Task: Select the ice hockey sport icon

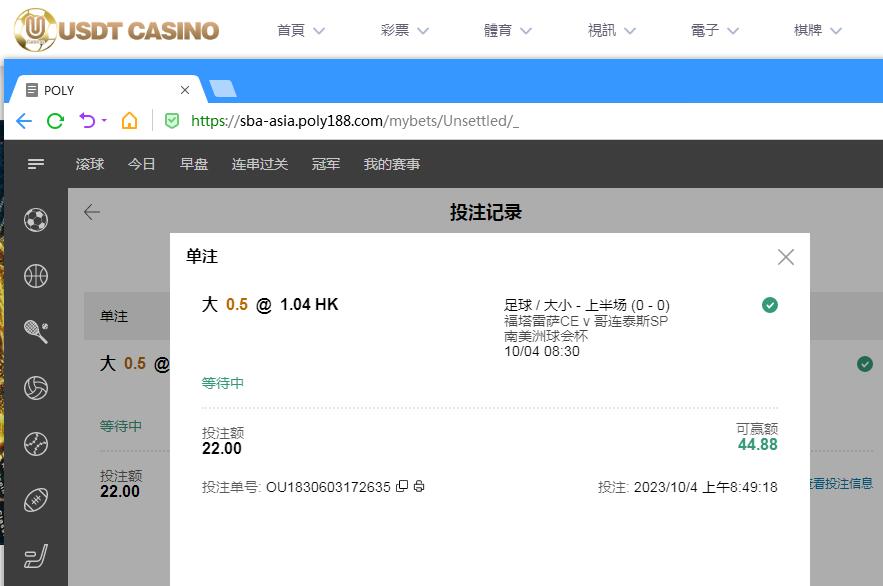Action: [x=36, y=556]
